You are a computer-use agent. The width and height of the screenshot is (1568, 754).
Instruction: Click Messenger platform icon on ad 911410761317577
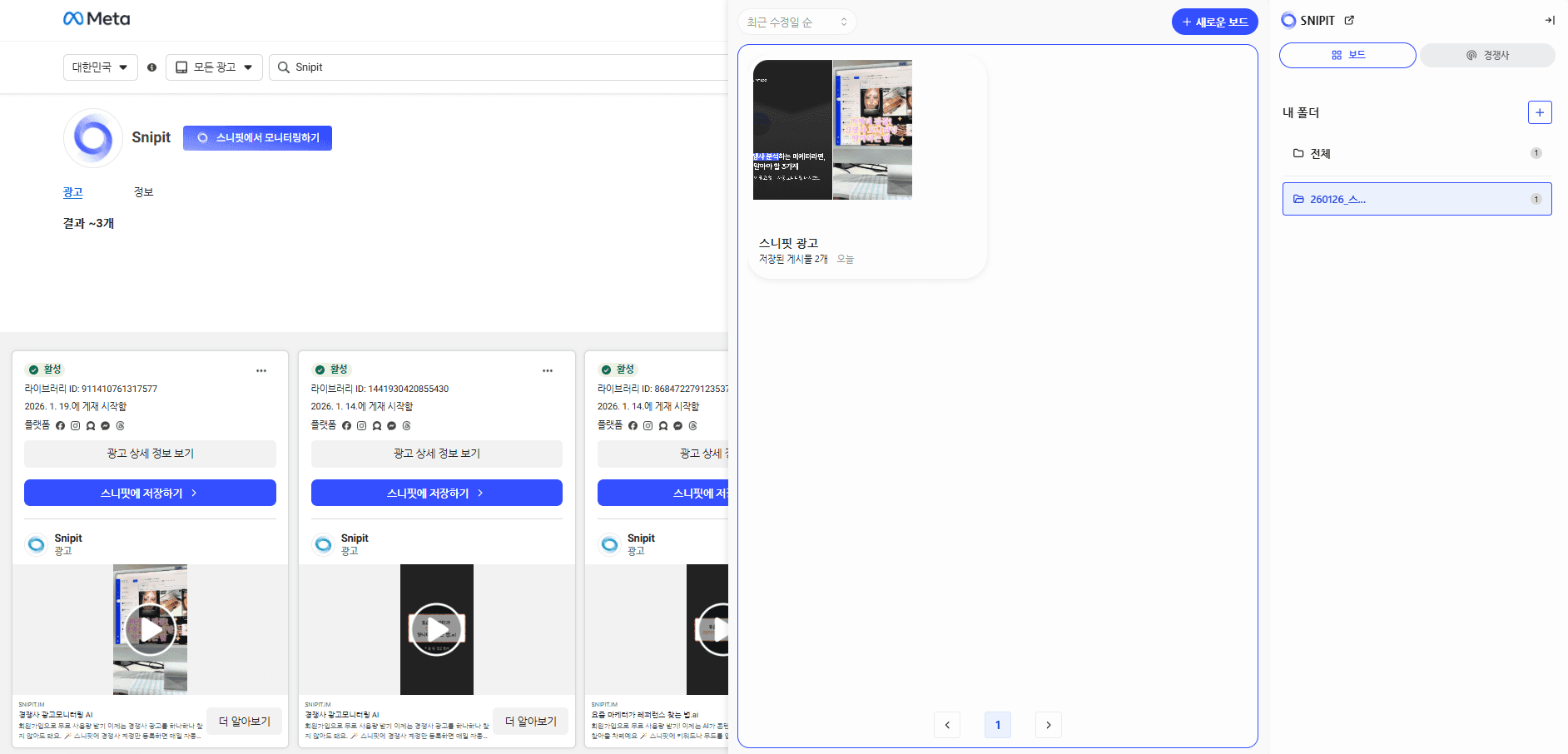(x=105, y=425)
